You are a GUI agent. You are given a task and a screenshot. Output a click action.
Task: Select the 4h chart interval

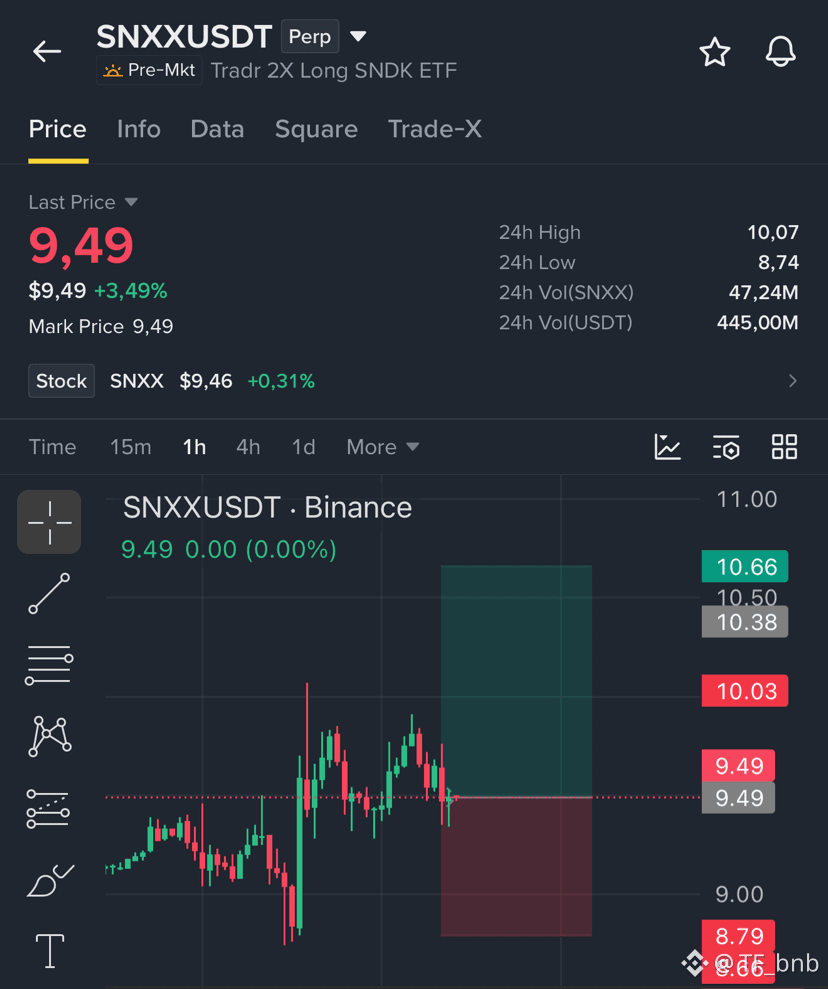(x=248, y=447)
